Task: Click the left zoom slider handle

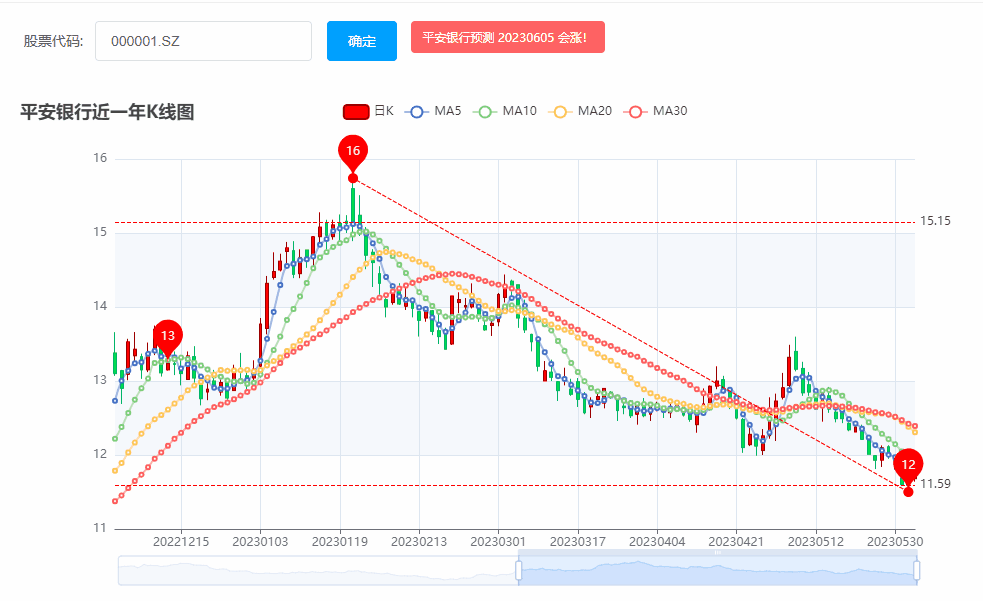Action: [518, 571]
